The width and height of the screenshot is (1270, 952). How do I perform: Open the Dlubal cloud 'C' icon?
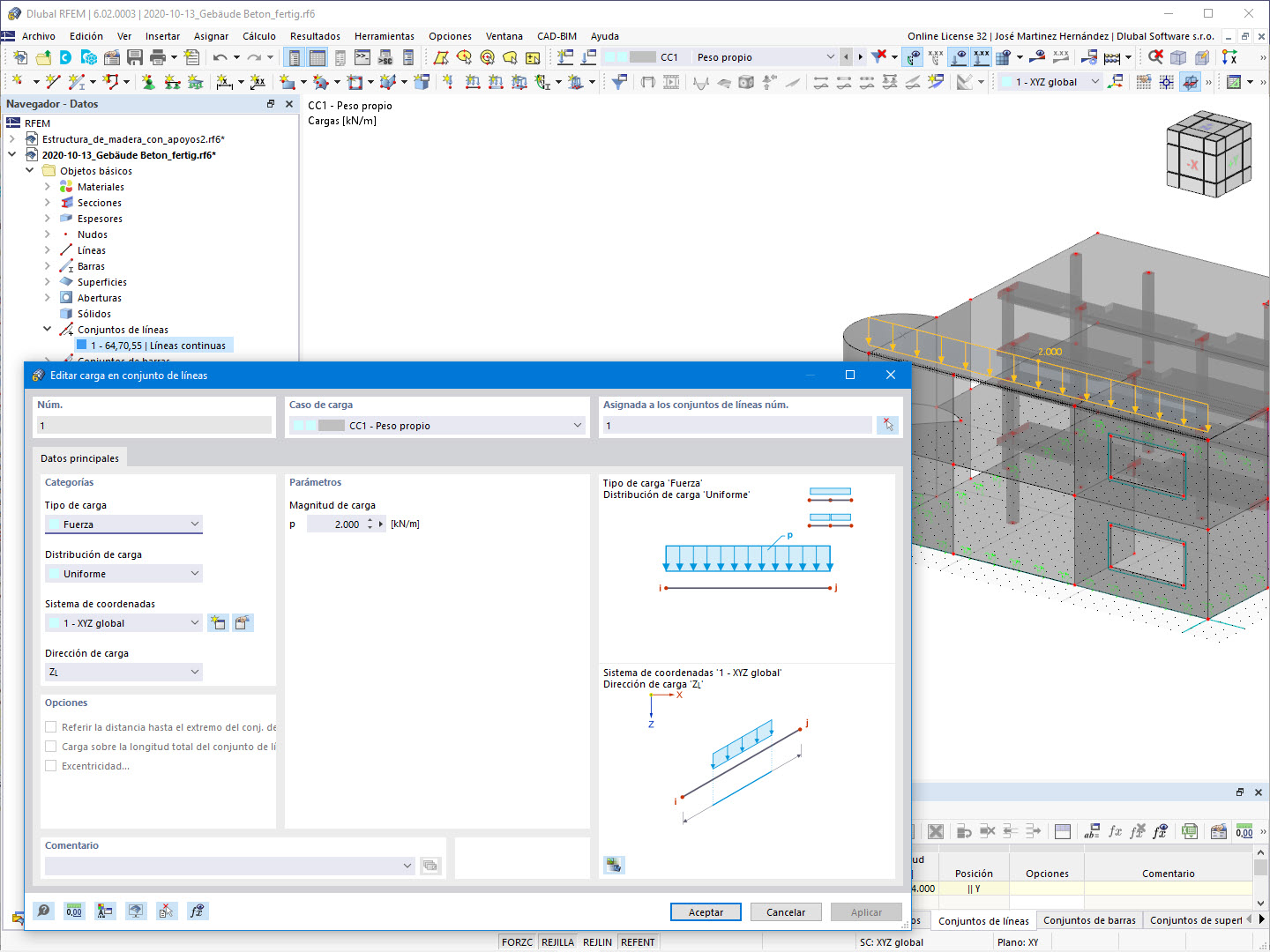pos(66,57)
